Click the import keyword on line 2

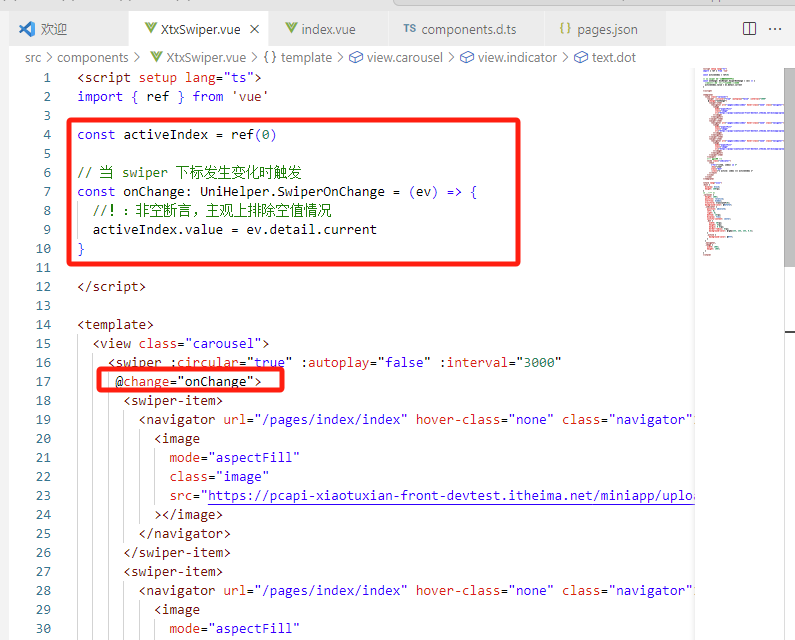(100, 96)
